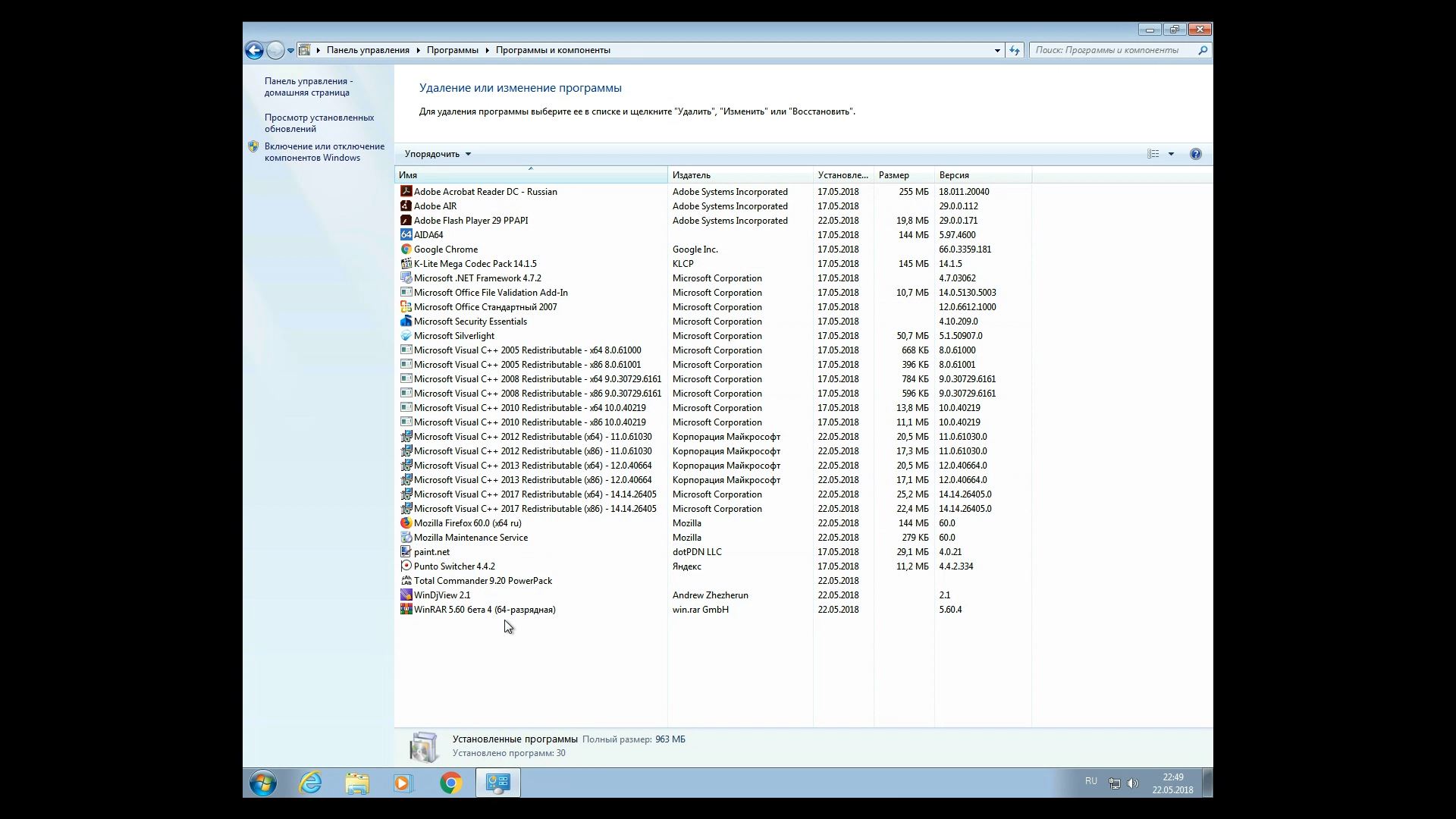Expand the address bar history dropdown
This screenshot has width=1456, height=819.
click(x=997, y=50)
